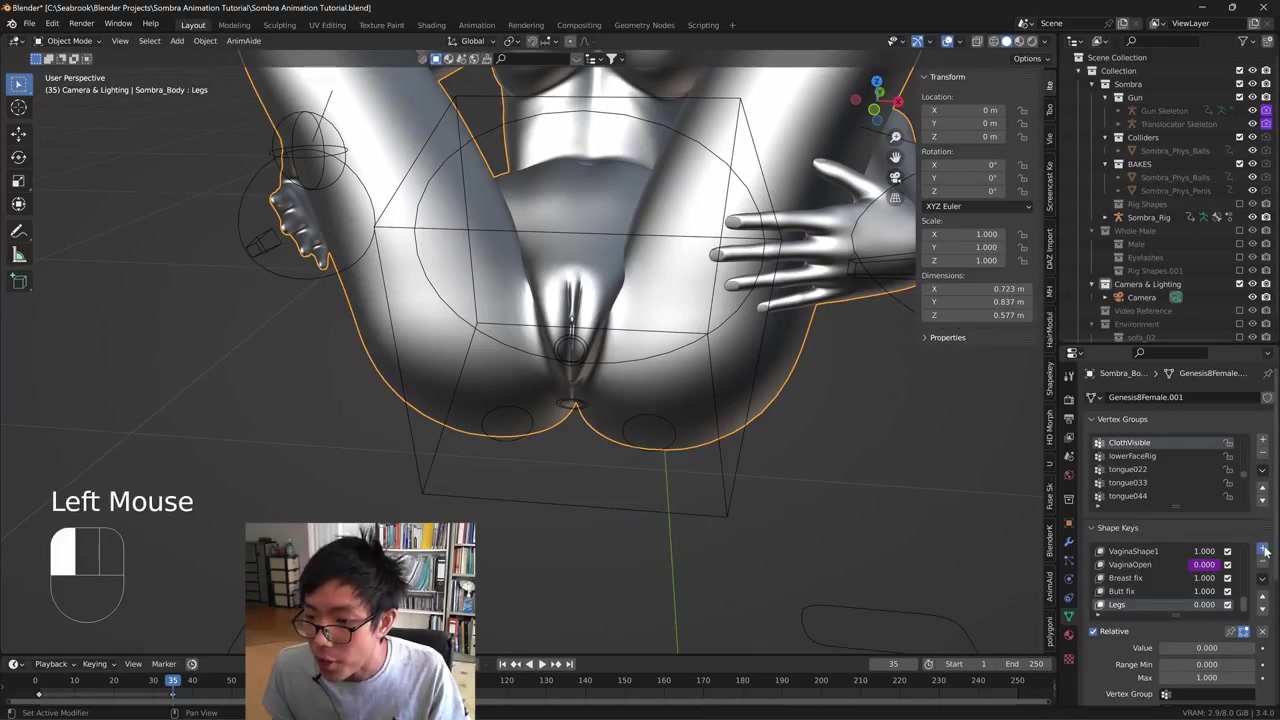This screenshot has height=720, width=1280.
Task: Toggle the VaginaOpen shape key checkbox
Action: 1227,565
